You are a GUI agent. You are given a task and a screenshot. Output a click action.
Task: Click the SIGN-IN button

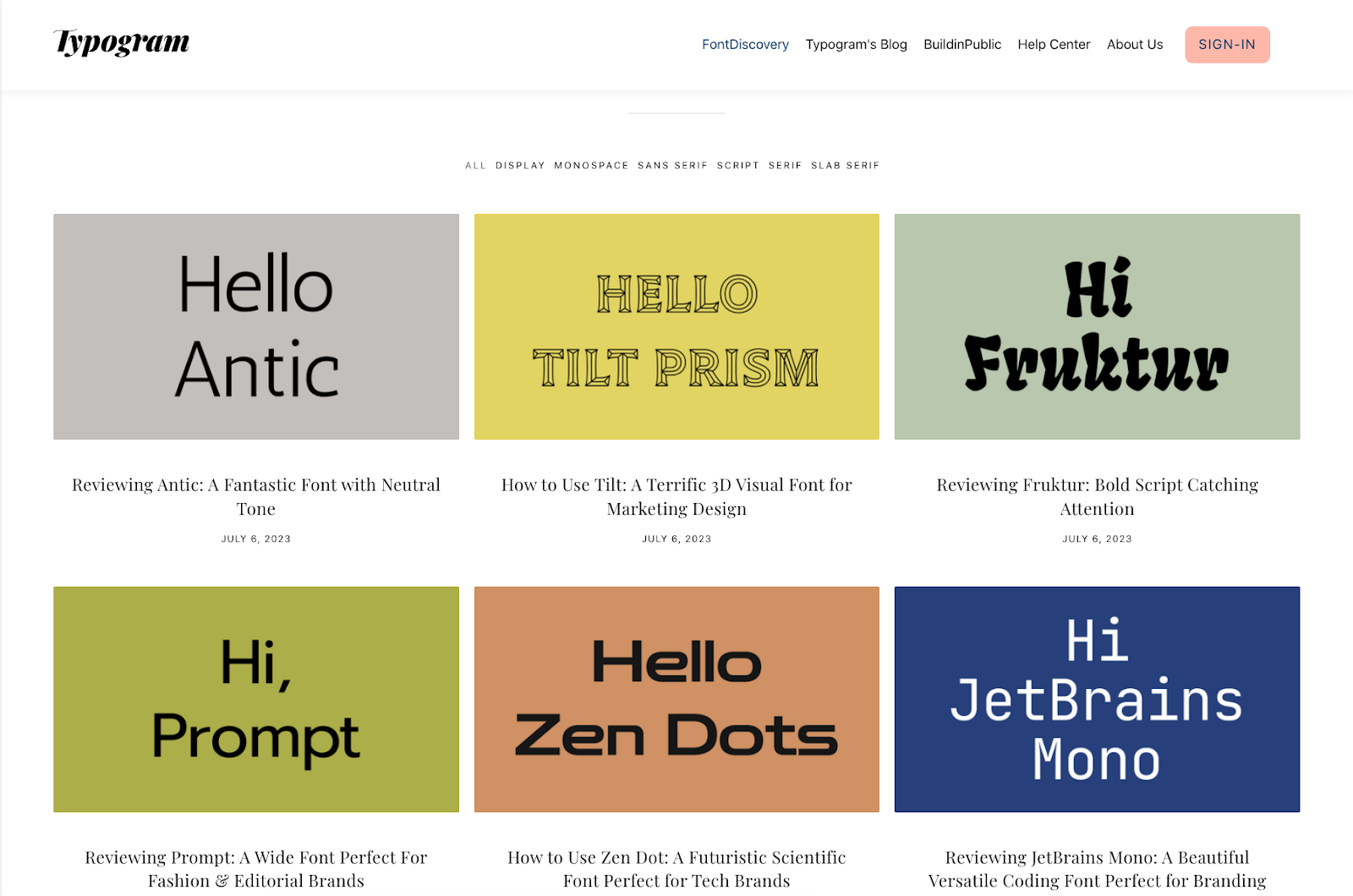point(1227,44)
